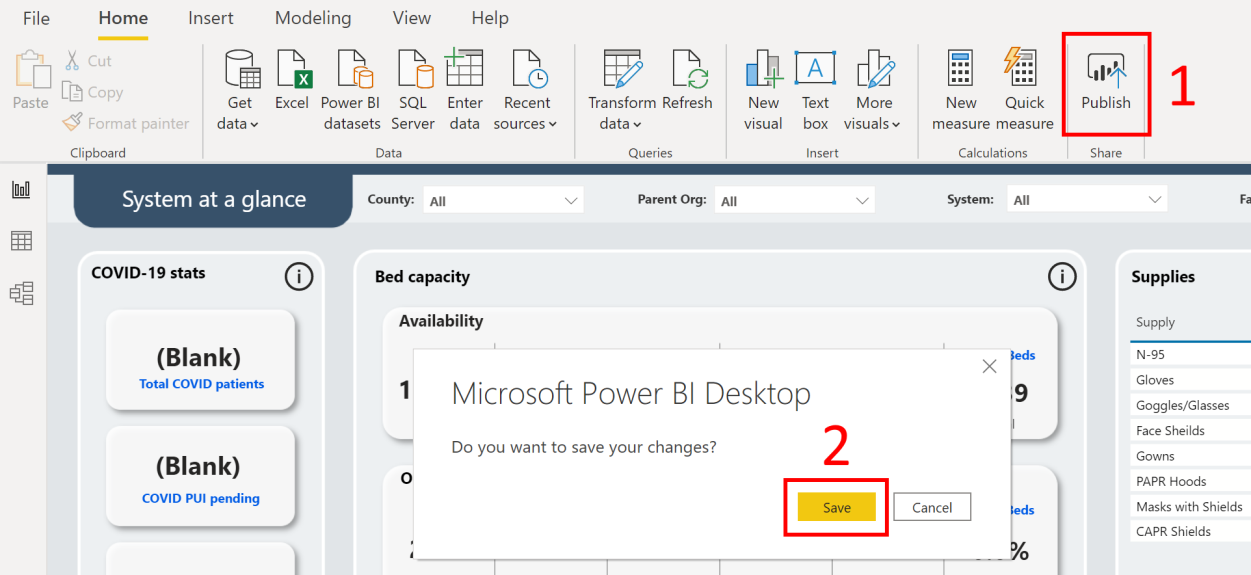Switch to the Modeling ribbon tab
Viewport: 1251px width, 575px height.
coord(313,18)
